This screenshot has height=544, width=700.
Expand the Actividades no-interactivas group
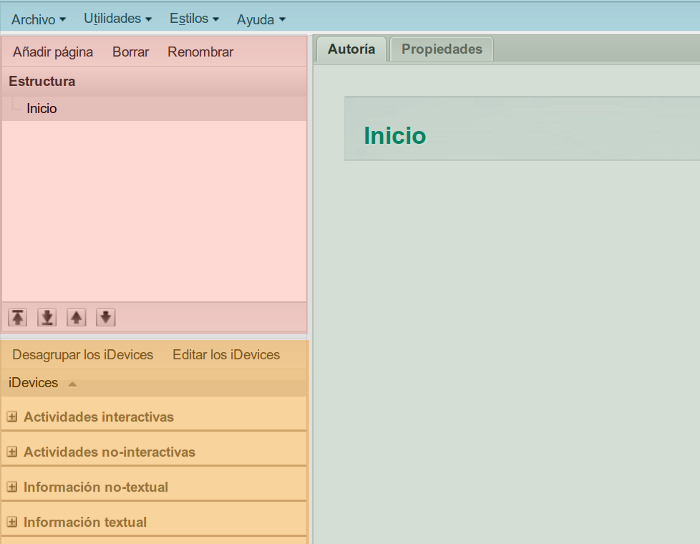[x=12, y=452]
